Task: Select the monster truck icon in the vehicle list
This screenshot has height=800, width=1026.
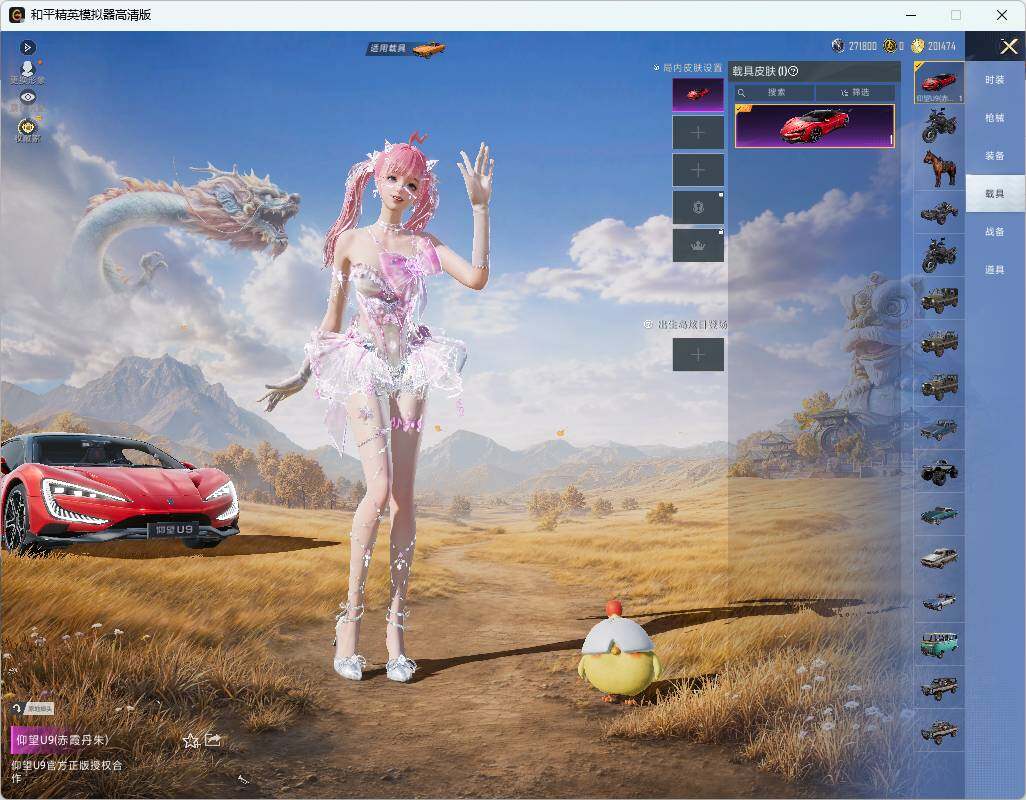Action: (940, 471)
